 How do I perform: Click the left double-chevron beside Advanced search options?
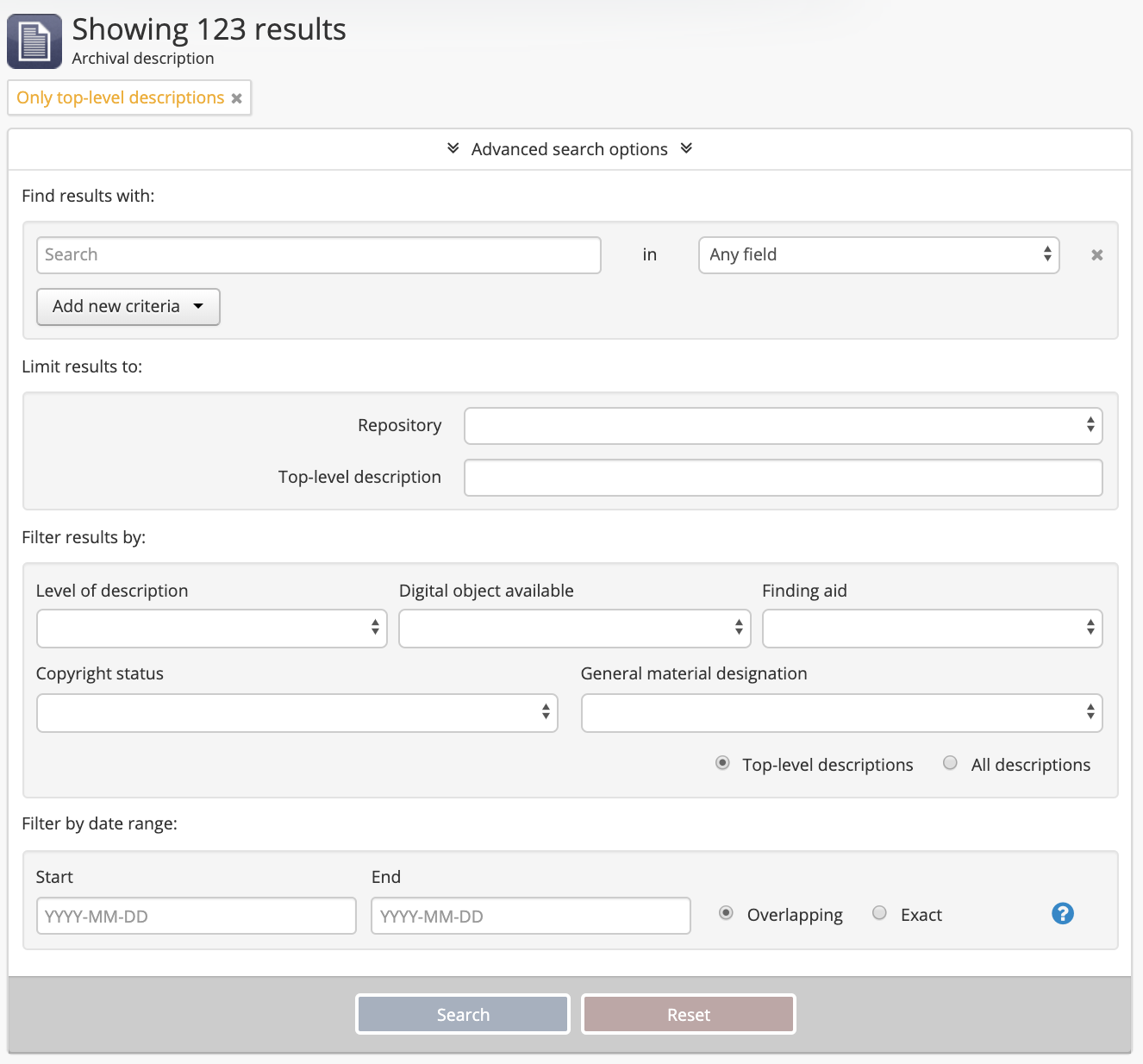pyautogui.click(x=453, y=148)
